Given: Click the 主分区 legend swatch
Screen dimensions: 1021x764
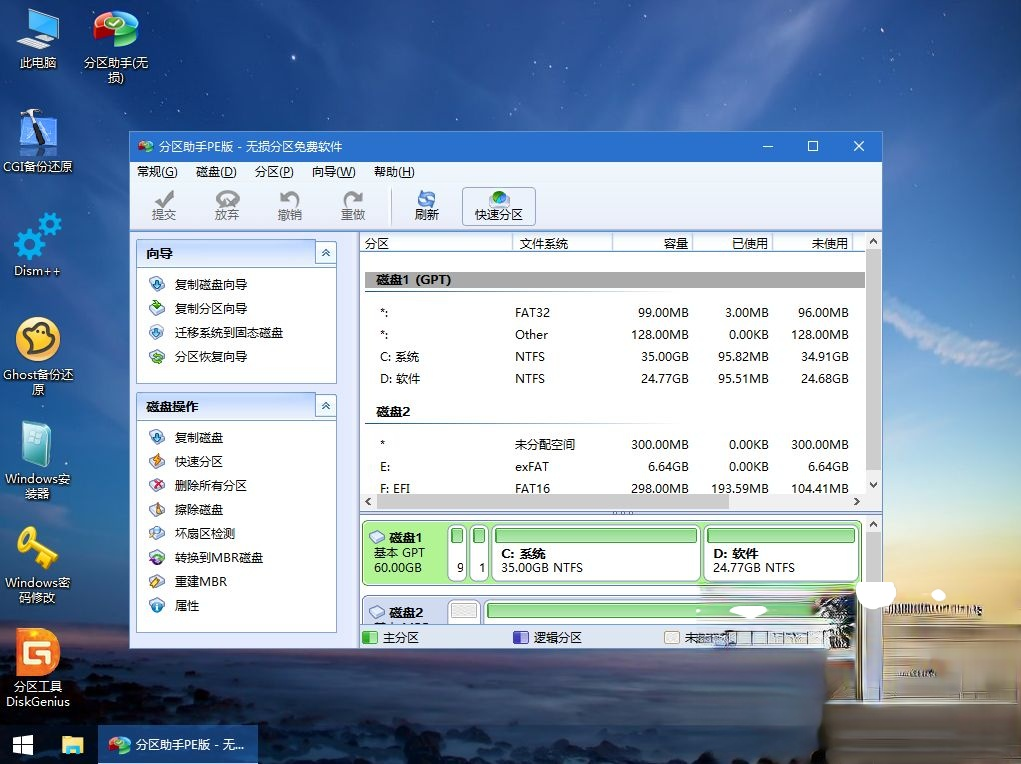Looking at the screenshot, I should coord(371,638).
